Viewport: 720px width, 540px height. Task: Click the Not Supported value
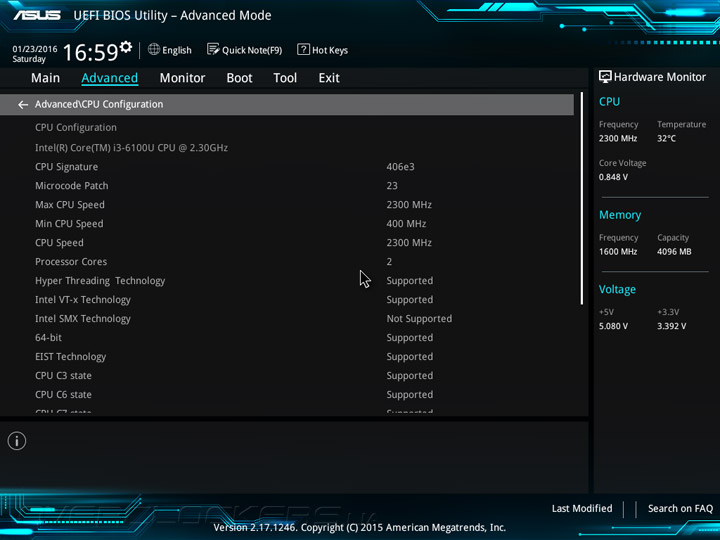click(x=419, y=319)
